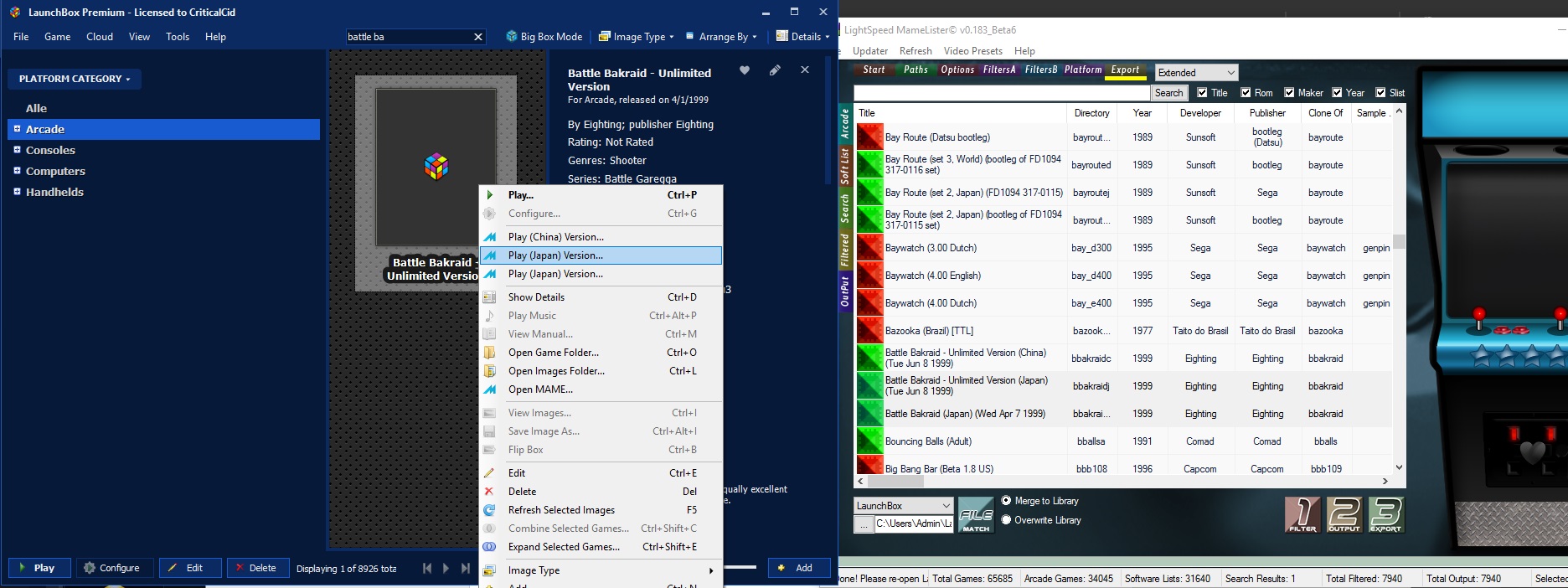
Task: Click the OUTPUT step 2 icon in MameLister
Action: tap(1344, 514)
